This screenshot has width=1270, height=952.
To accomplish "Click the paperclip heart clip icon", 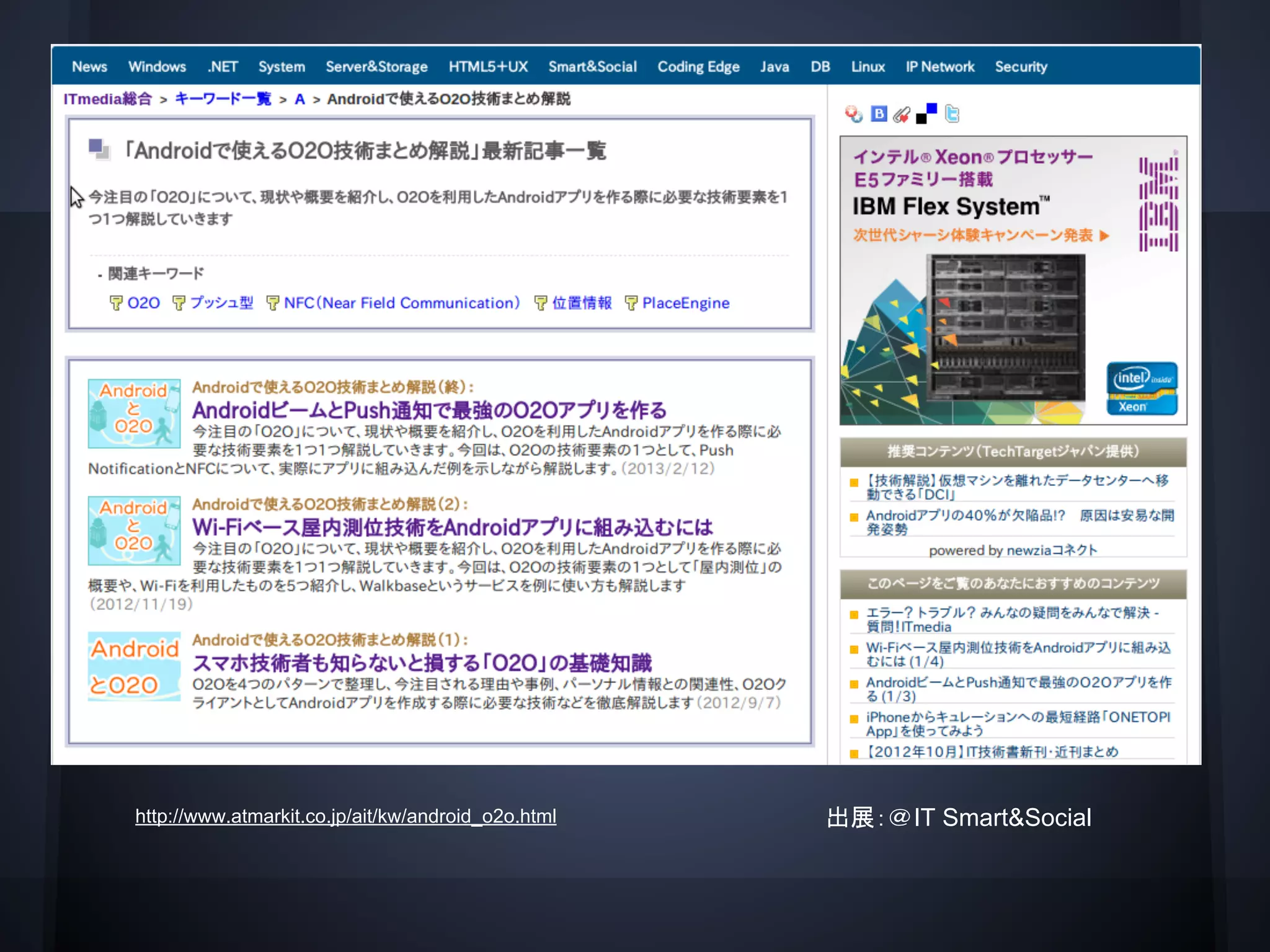I will (902, 114).
